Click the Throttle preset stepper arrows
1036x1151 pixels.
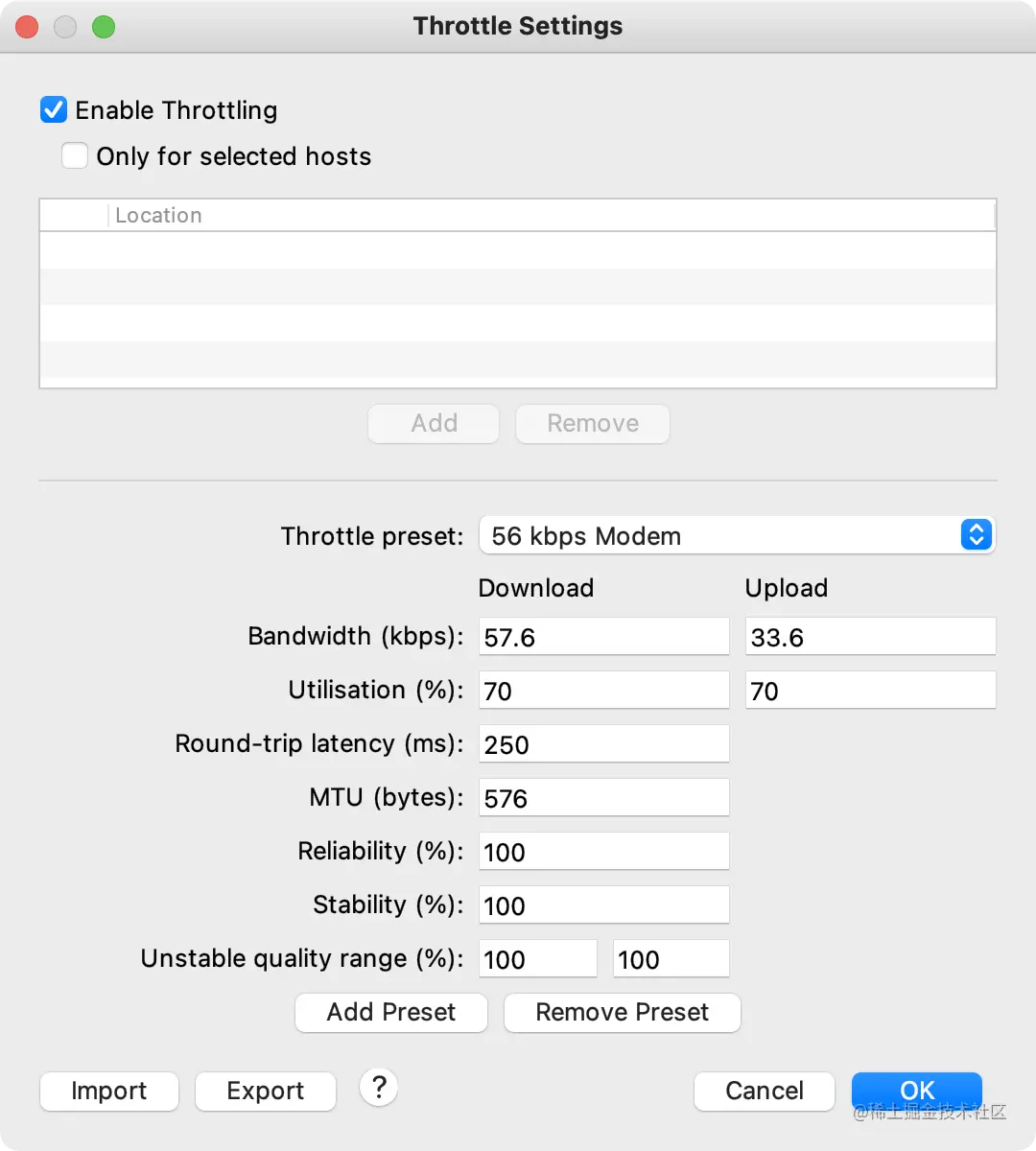click(x=976, y=535)
